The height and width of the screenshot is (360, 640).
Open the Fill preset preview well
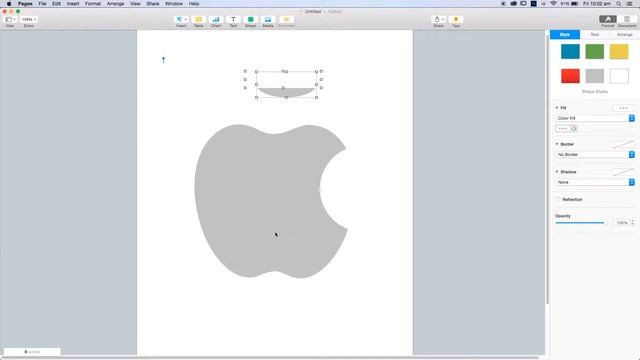coord(623,108)
